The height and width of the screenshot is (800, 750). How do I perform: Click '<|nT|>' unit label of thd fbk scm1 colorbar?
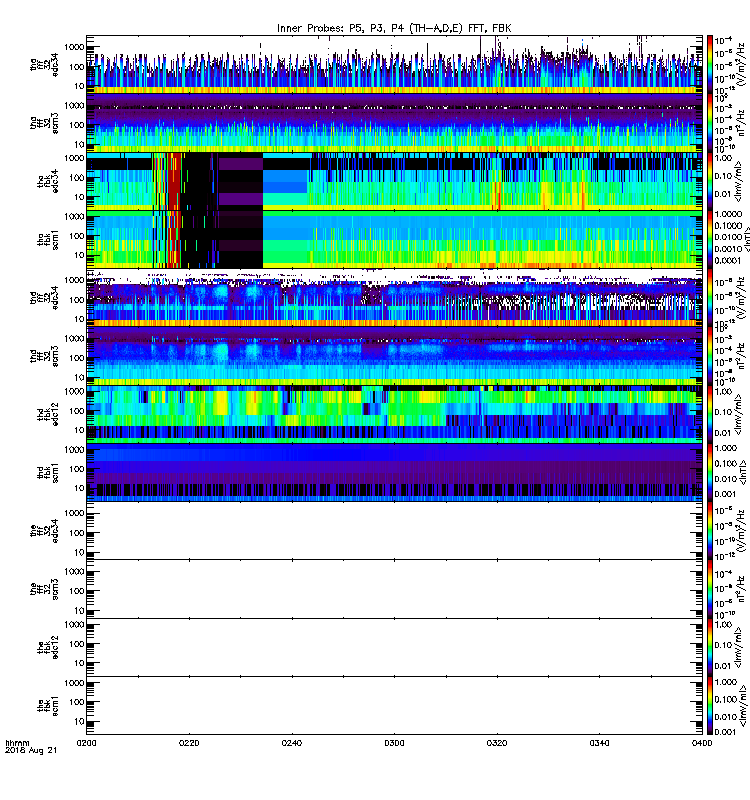744,471
